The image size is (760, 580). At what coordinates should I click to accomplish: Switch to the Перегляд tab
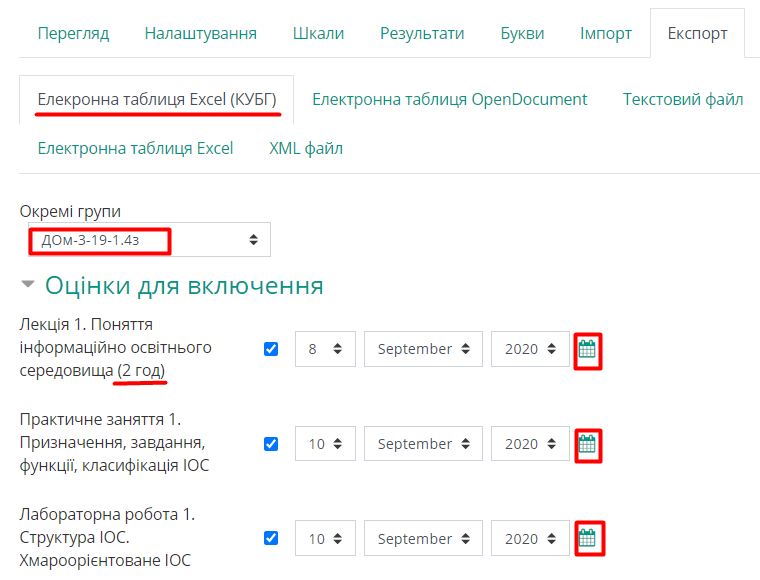[x=73, y=33]
